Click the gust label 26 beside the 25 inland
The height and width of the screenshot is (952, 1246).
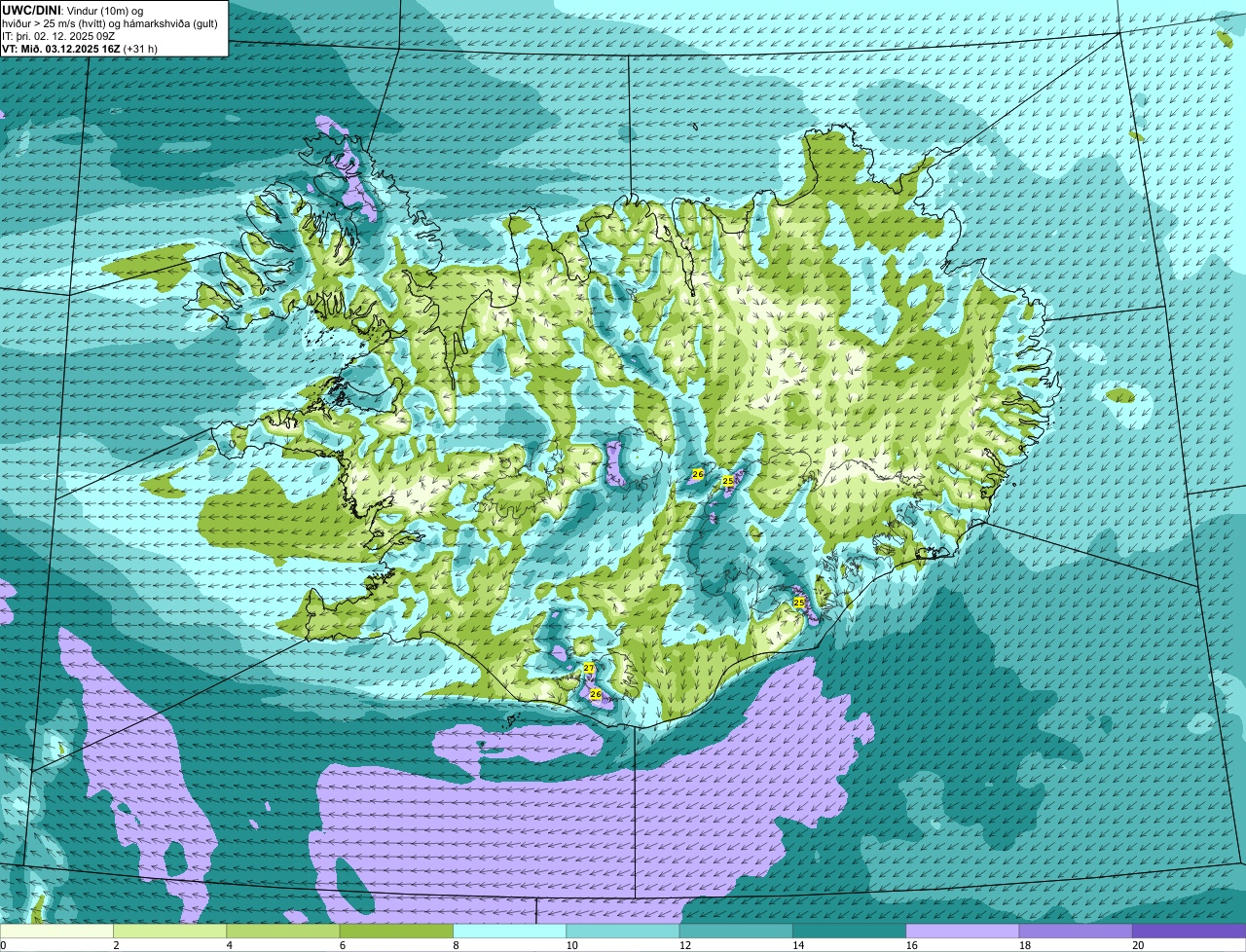tap(698, 474)
